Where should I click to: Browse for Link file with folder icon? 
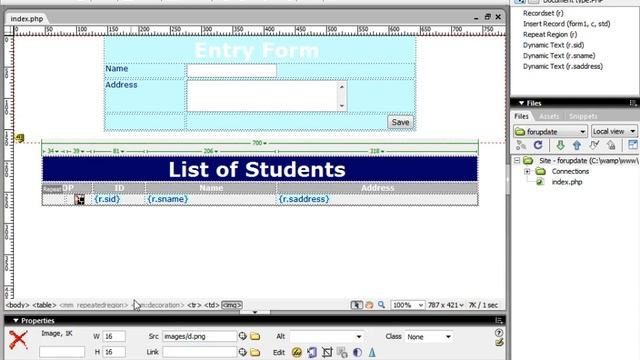pyautogui.click(x=255, y=352)
